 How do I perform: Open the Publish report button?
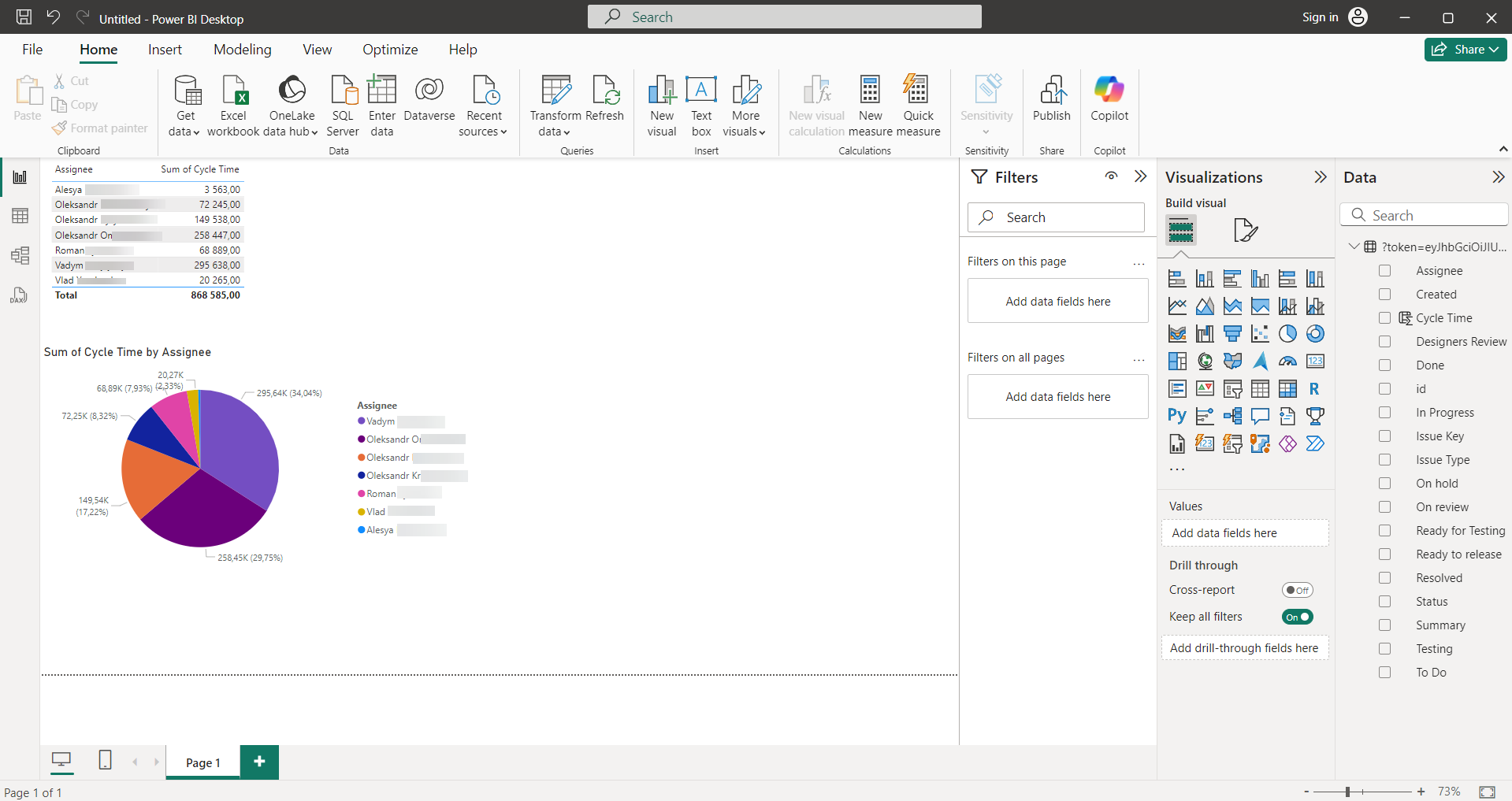click(1051, 99)
